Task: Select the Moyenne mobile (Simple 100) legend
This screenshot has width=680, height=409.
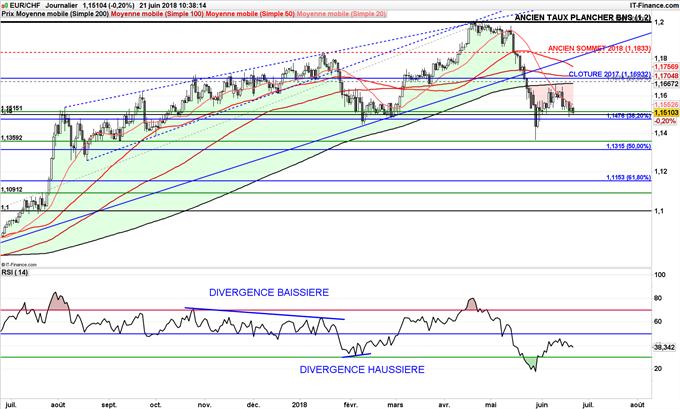Action: point(157,14)
